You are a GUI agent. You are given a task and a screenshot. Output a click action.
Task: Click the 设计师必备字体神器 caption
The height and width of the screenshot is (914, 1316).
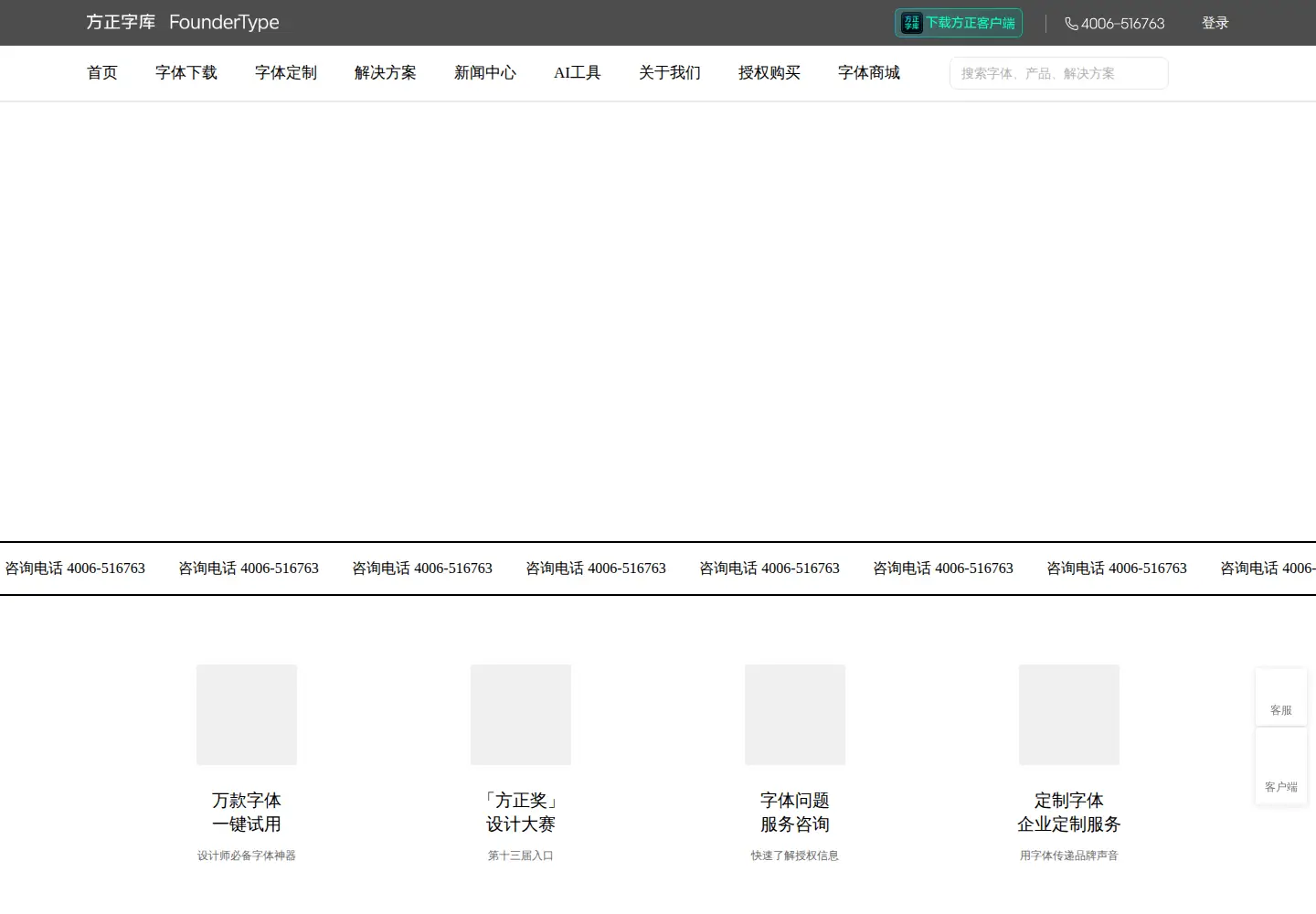pyautogui.click(x=247, y=856)
